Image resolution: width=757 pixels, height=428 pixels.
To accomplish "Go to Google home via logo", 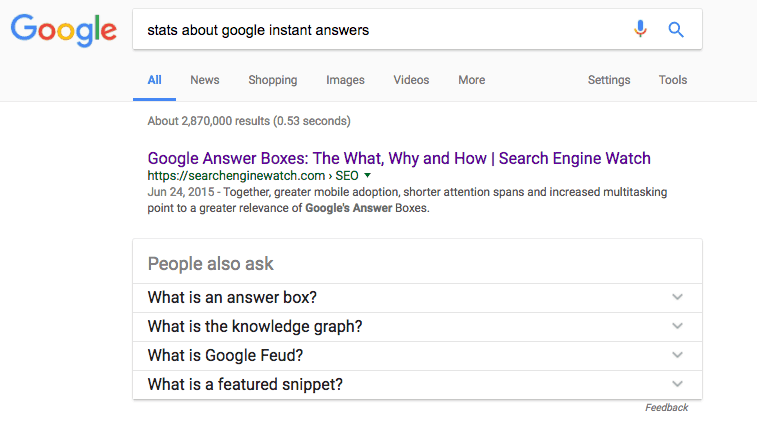I will point(64,30).
